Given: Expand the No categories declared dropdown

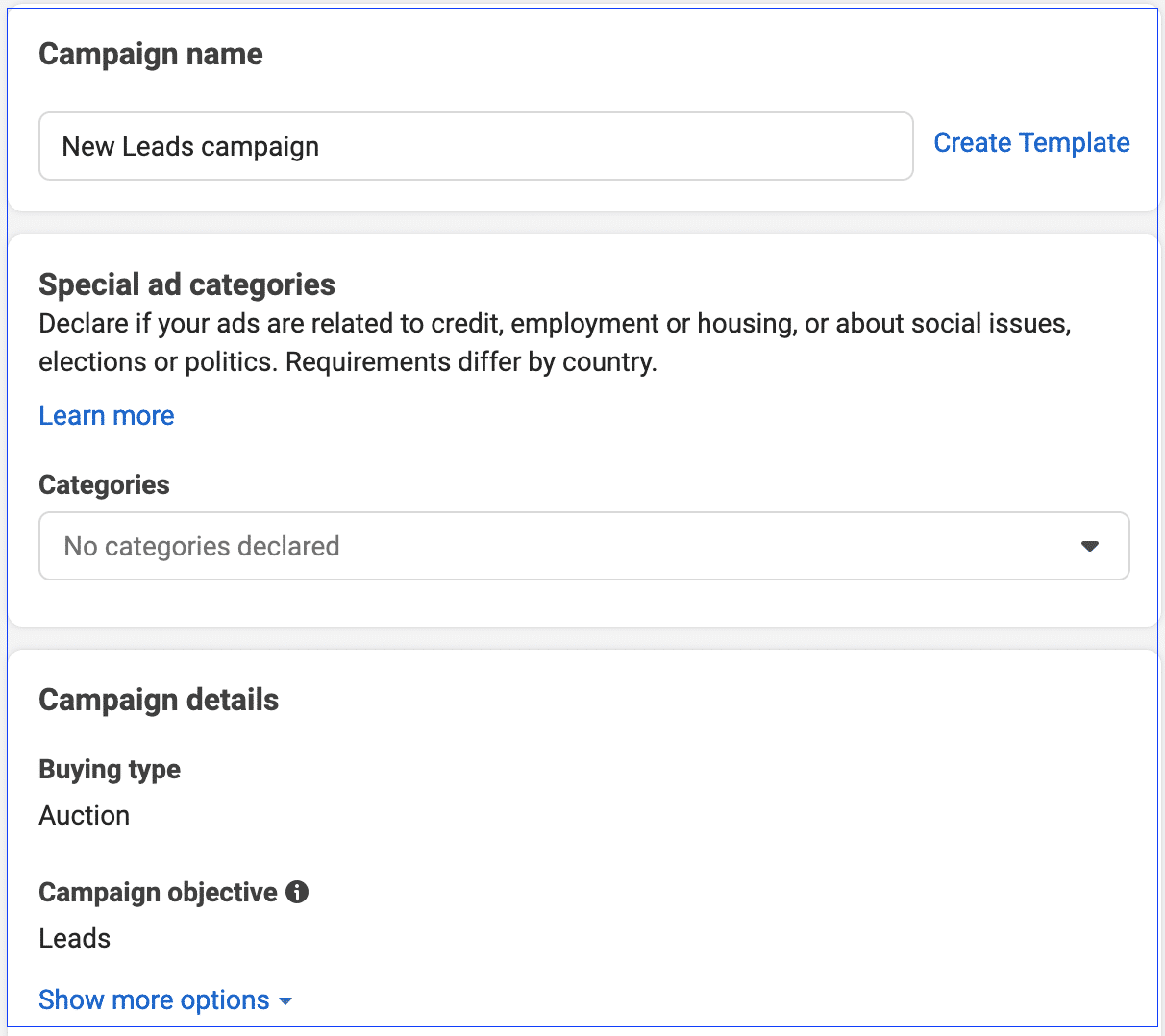Looking at the screenshot, I should pyautogui.click(x=584, y=546).
